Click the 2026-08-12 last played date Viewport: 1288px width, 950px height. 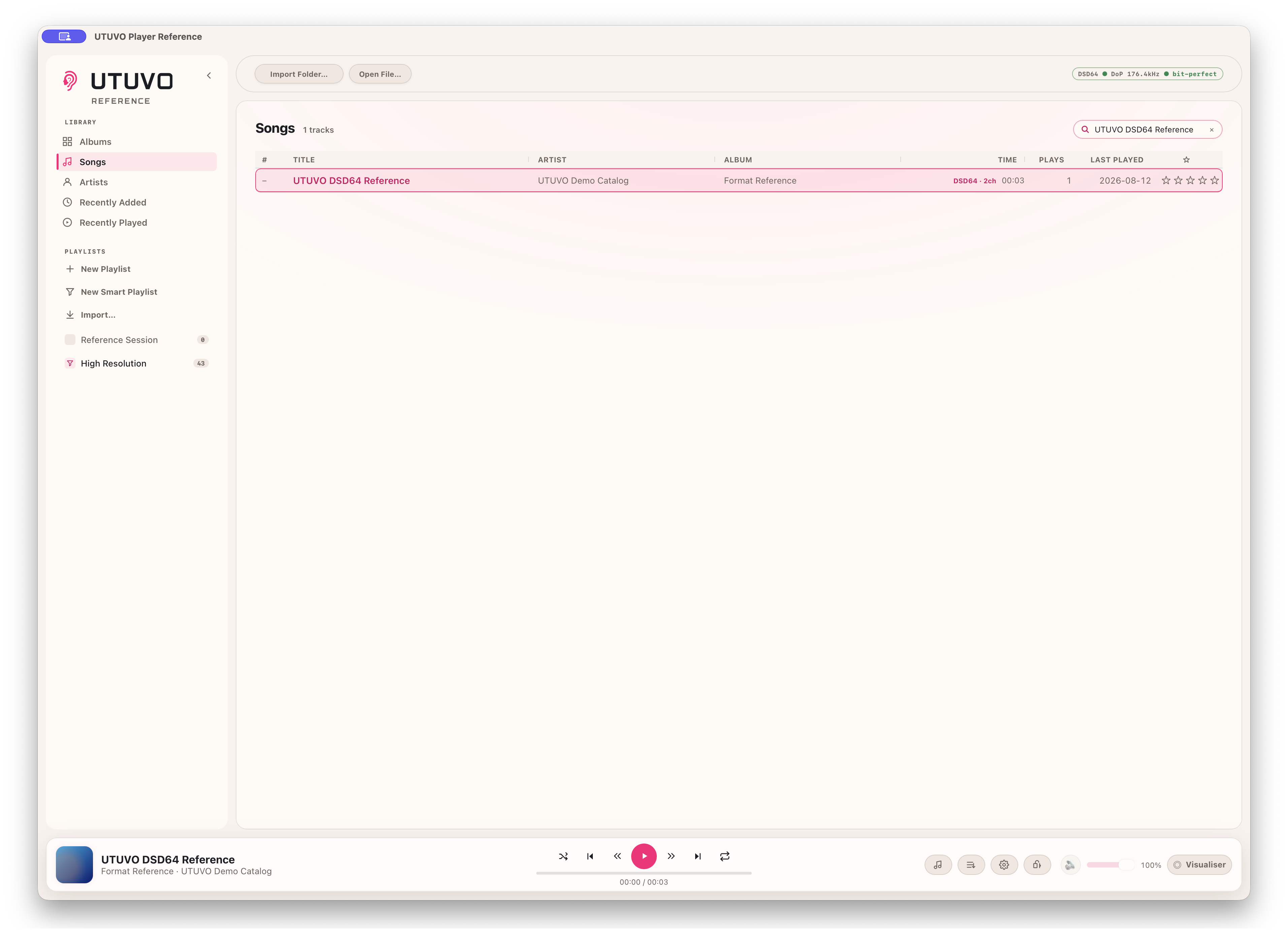click(x=1125, y=181)
